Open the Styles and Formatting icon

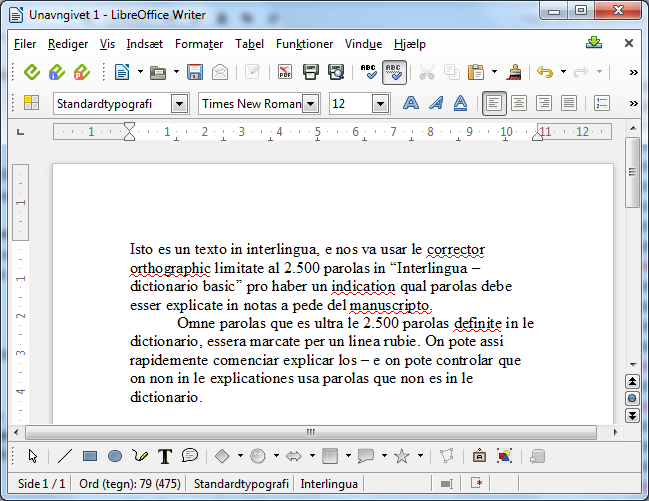(31, 103)
